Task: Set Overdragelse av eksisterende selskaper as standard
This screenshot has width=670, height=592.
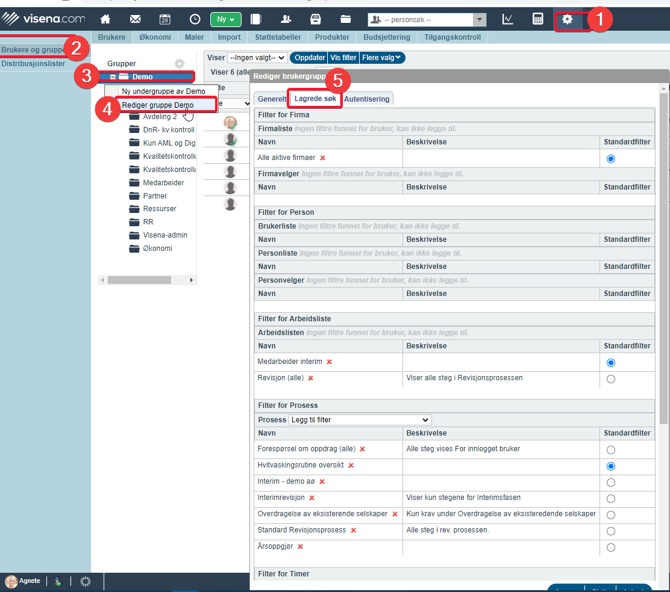Action: coord(611,515)
